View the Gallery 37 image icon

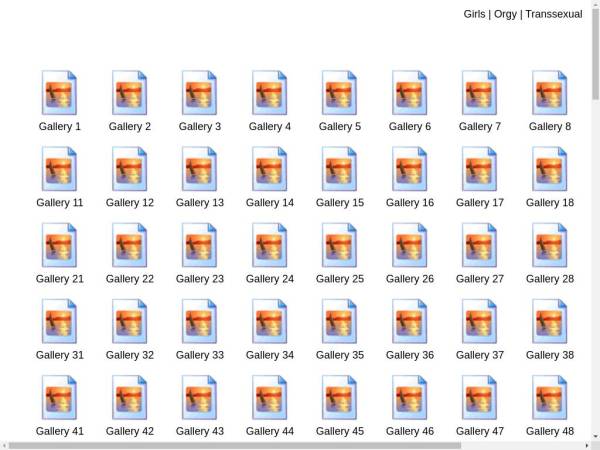pos(479,321)
